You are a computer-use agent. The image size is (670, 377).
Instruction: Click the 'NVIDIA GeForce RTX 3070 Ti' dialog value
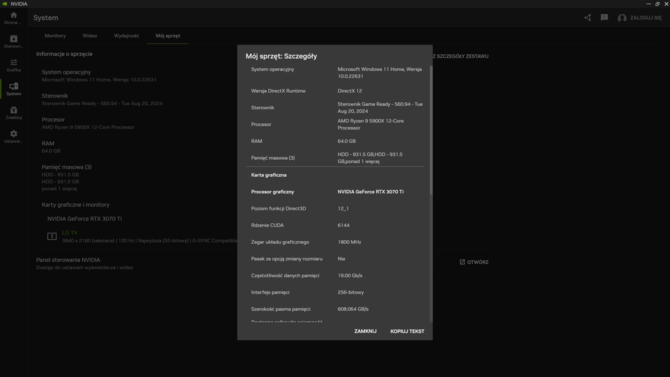[x=370, y=192]
